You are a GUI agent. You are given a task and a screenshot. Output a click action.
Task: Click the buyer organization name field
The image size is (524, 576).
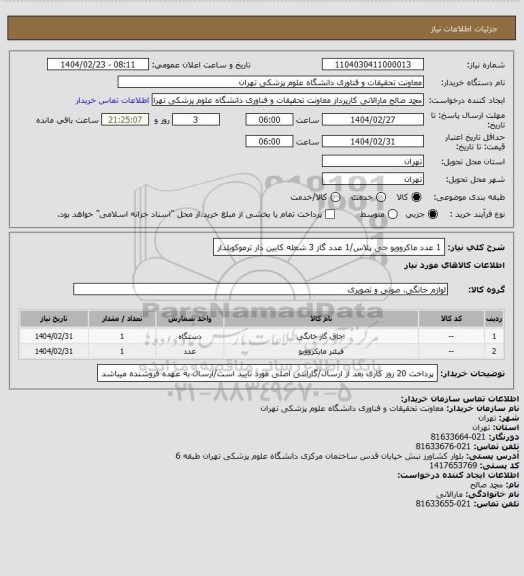[x=270, y=82]
